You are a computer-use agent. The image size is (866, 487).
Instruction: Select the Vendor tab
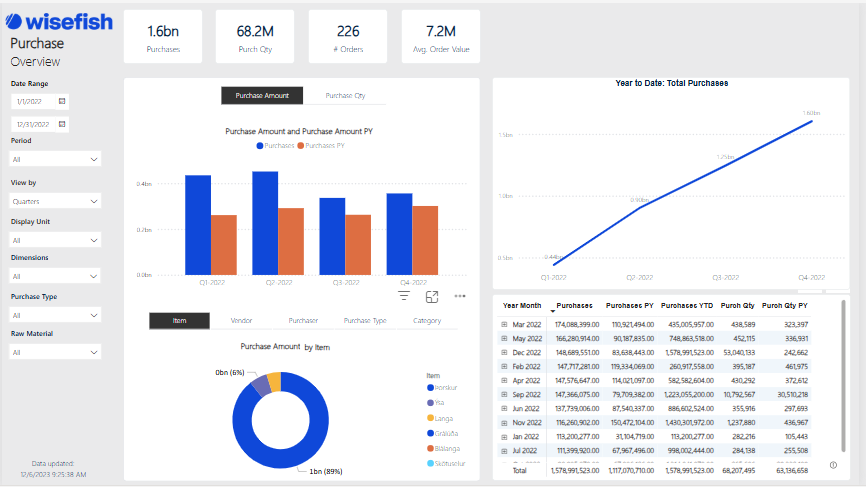click(241, 321)
